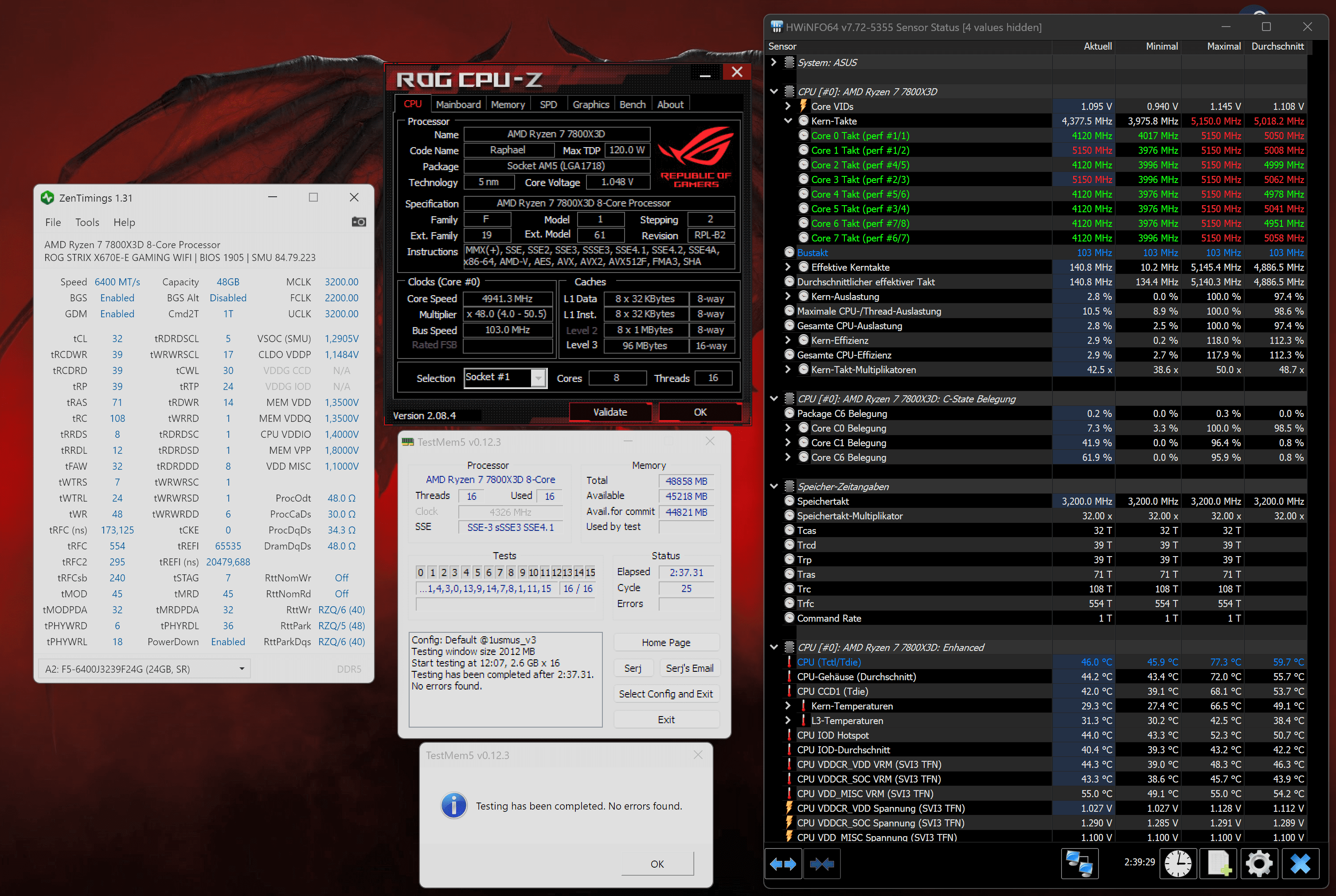Expand the Core VIDs row

coord(788,106)
